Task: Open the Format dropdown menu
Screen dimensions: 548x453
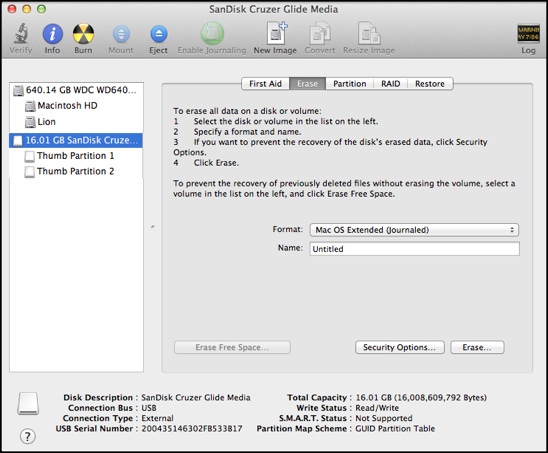Action: click(414, 230)
